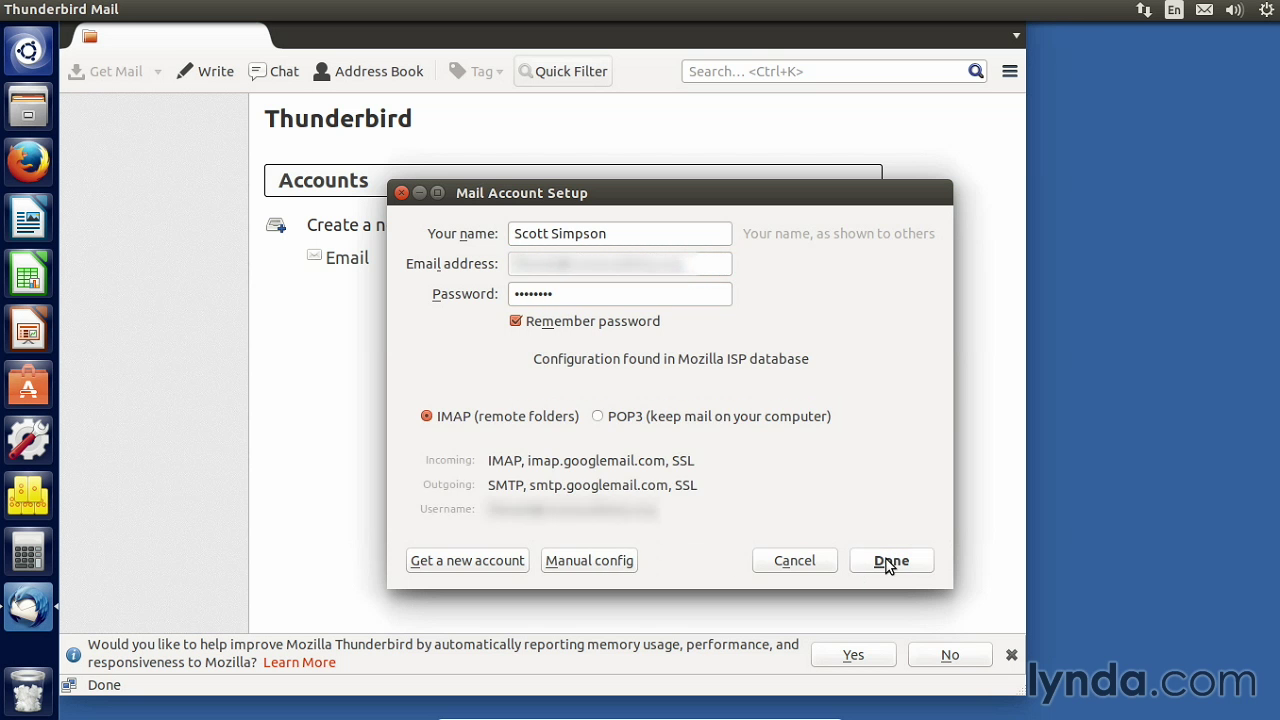Click Thunderbird icon in launcher
Screen dimensions: 1280x720
[28, 607]
